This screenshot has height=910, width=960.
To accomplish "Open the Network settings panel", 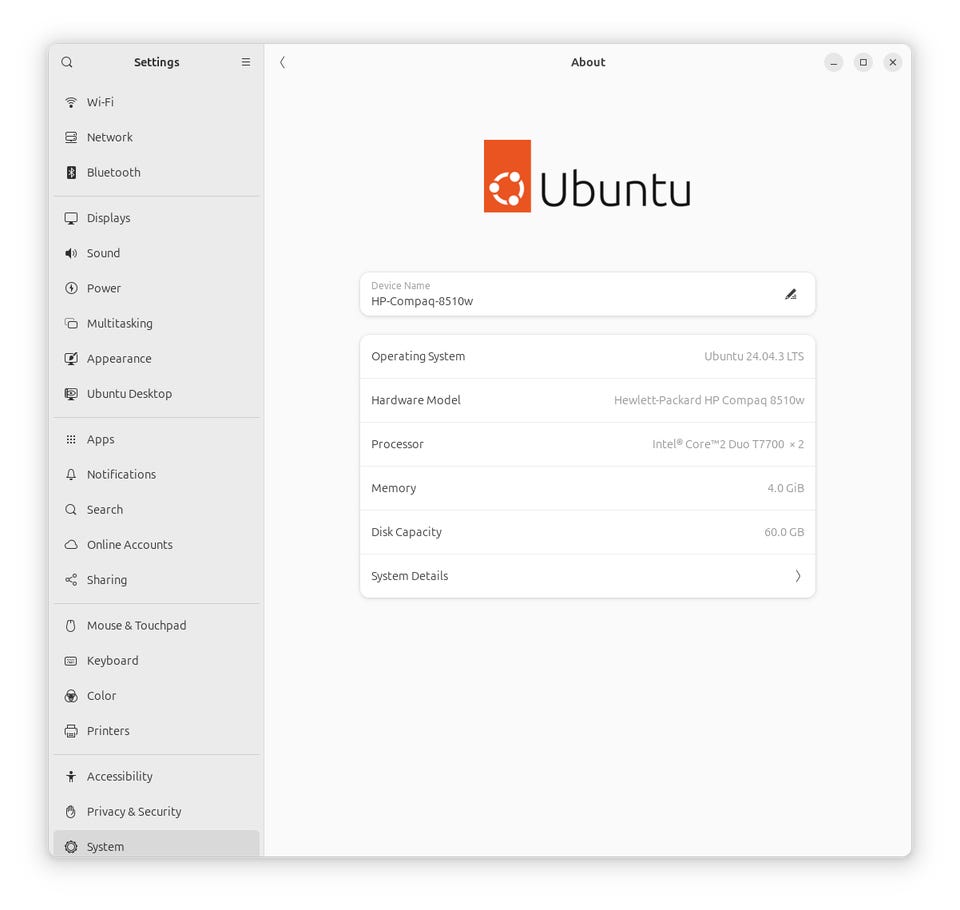I will click(x=157, y=137).
